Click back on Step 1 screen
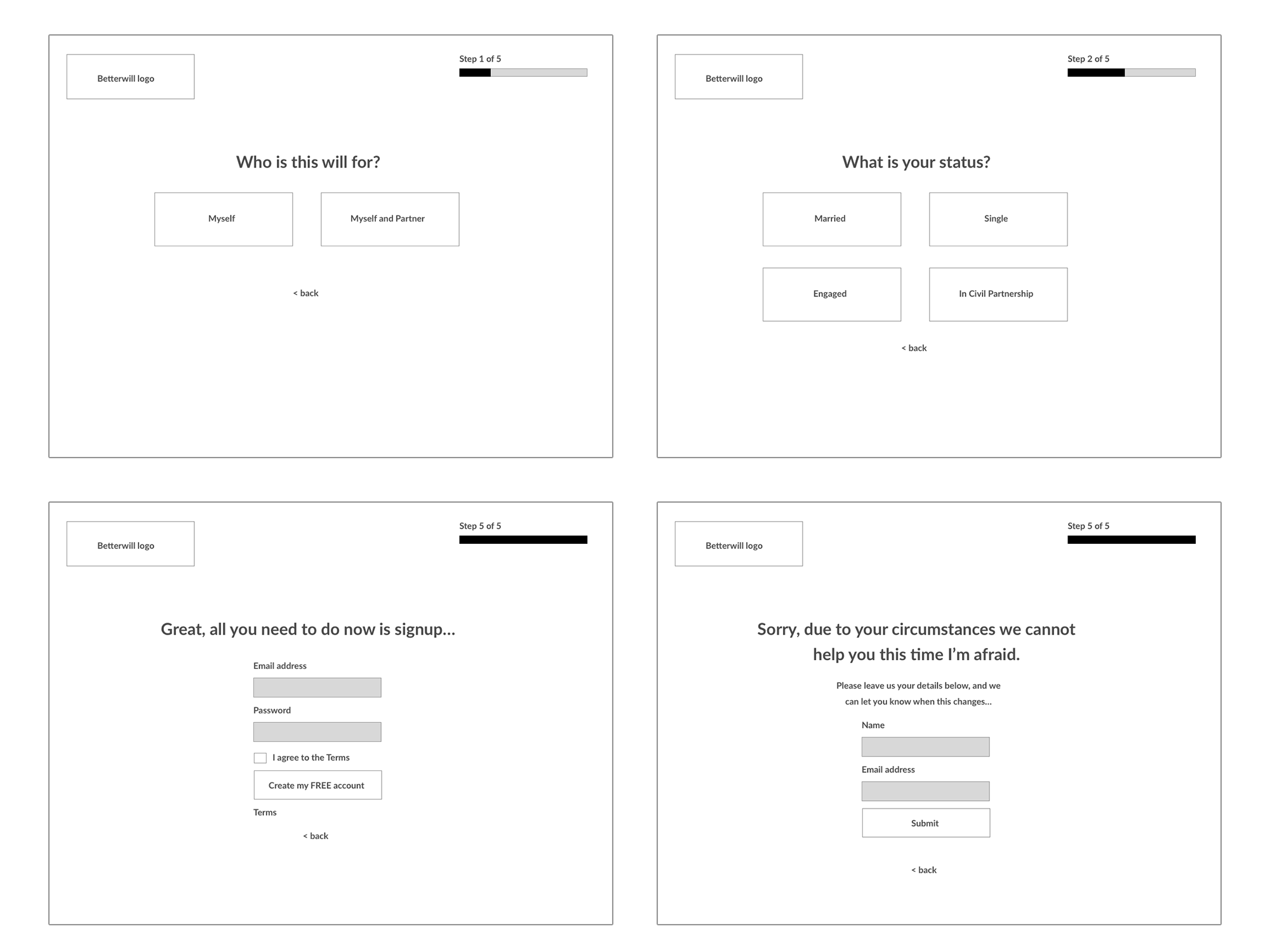Image resolution: width=1270 pixels, height=952 pixels. tap(306, 292)
